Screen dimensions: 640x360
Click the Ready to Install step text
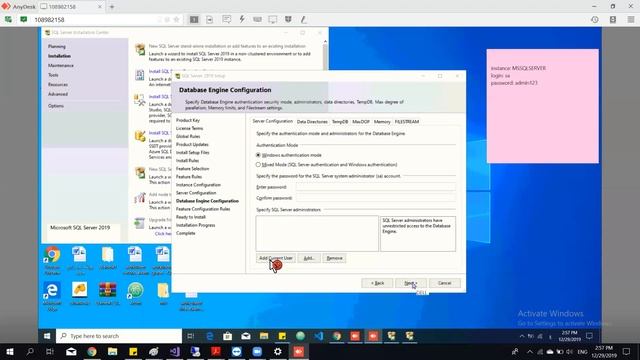(191, 217)
